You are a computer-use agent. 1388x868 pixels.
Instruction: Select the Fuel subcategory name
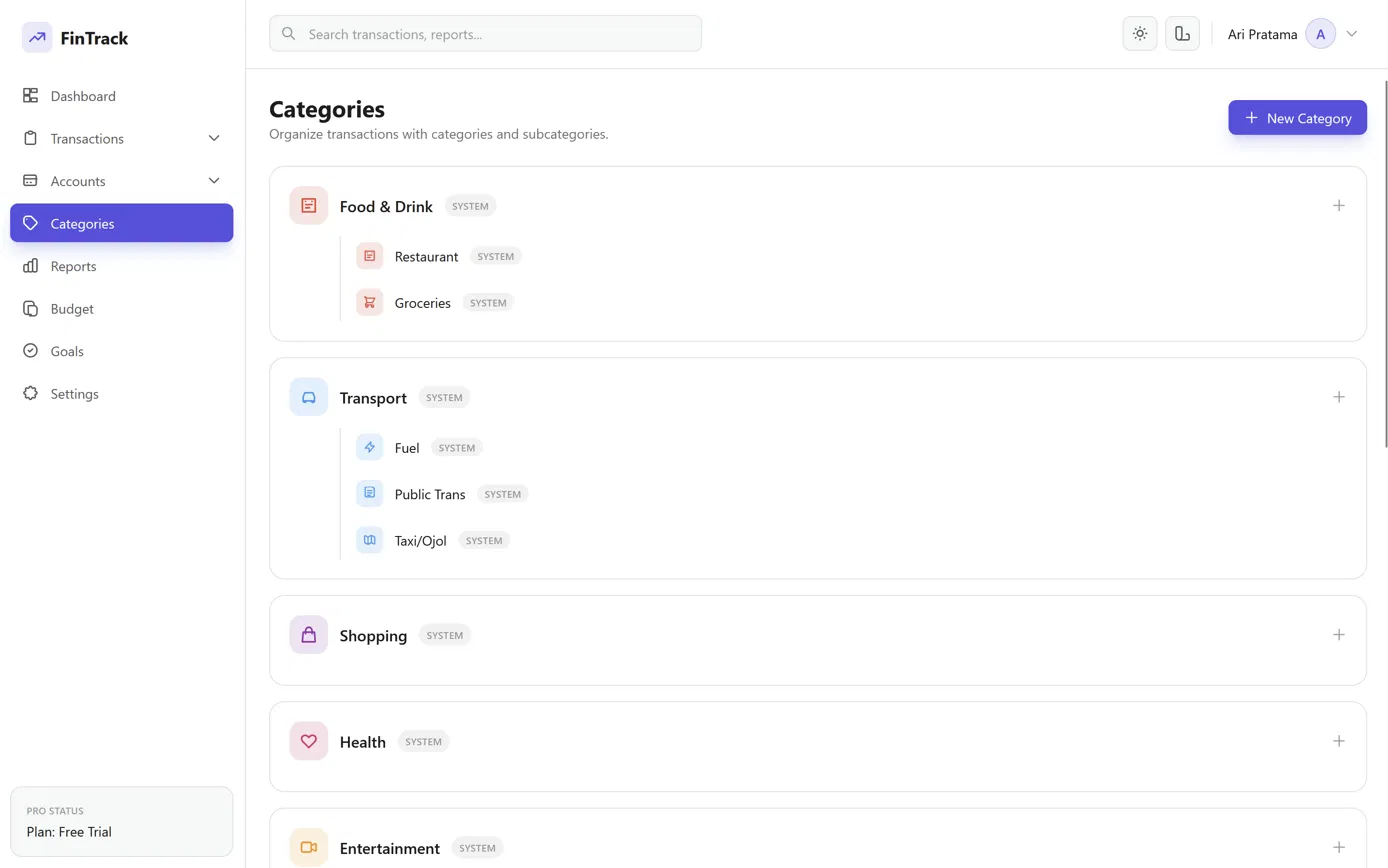coord(406,448)
